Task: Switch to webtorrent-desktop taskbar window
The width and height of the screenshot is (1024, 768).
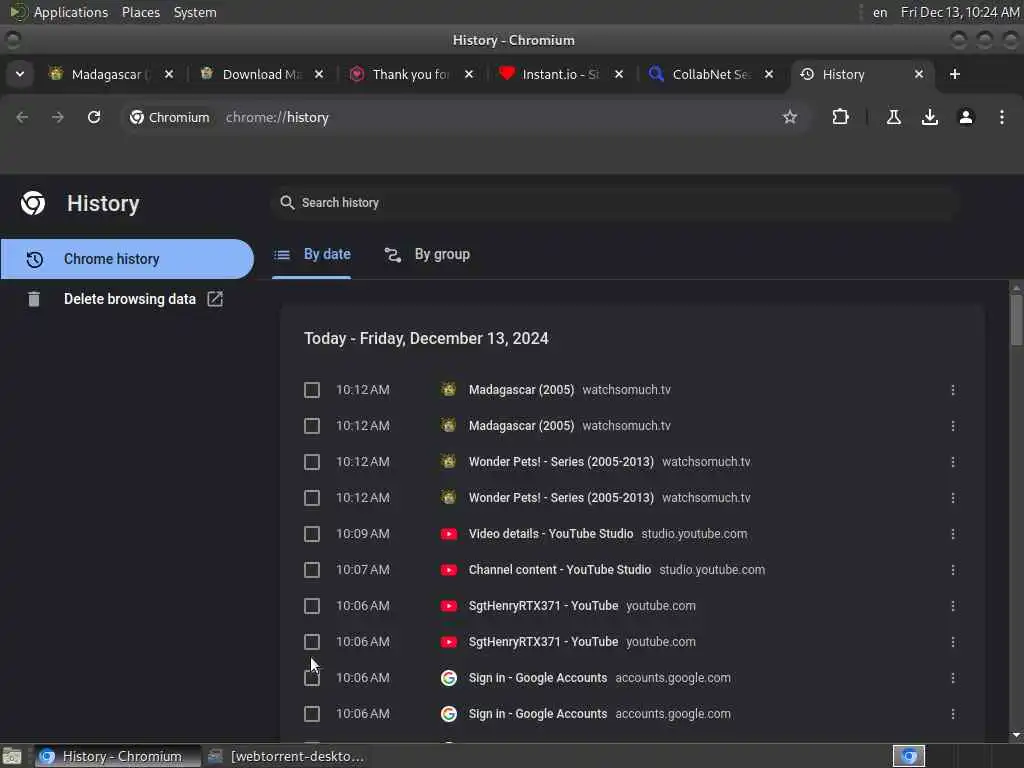Action: tap(287, 756)
